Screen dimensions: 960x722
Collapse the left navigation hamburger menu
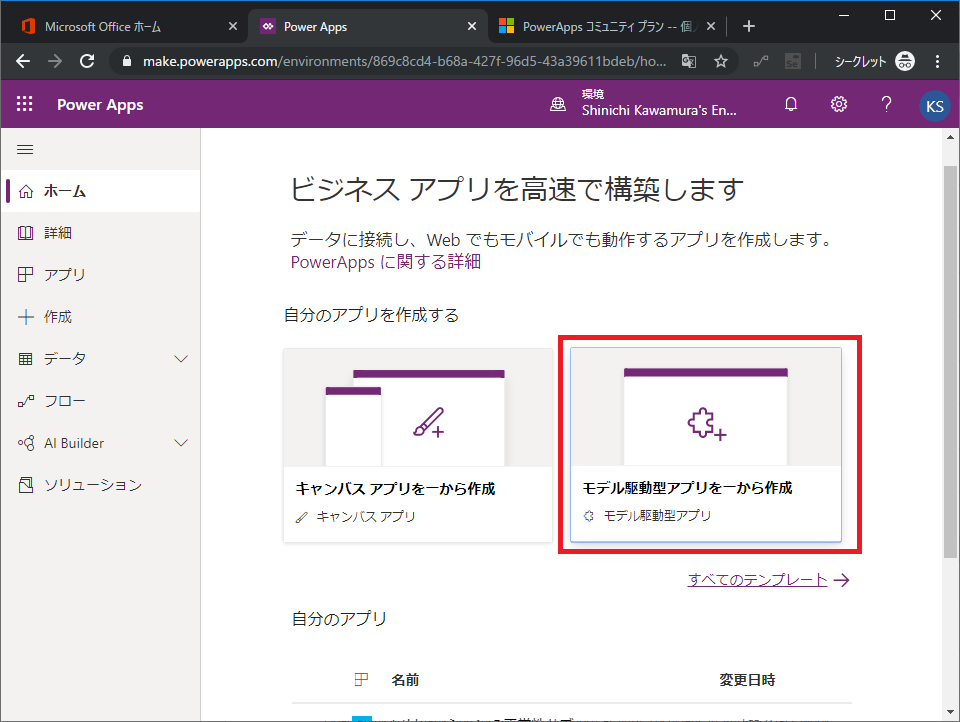[x=25, y=149]
